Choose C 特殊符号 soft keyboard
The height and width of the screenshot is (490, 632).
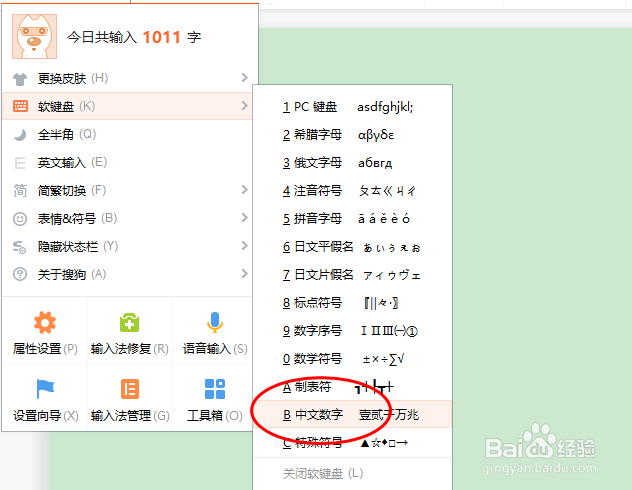(353, 443)
